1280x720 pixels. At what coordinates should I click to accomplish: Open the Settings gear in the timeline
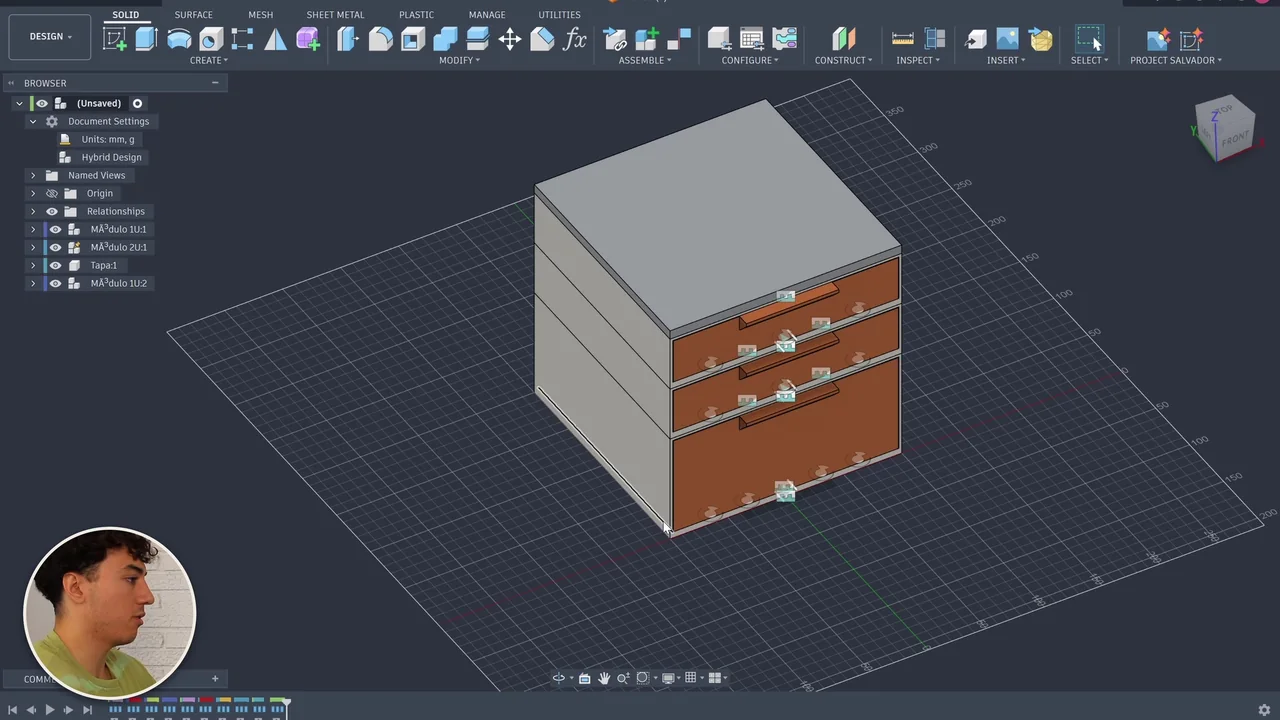click(1264, 710)
